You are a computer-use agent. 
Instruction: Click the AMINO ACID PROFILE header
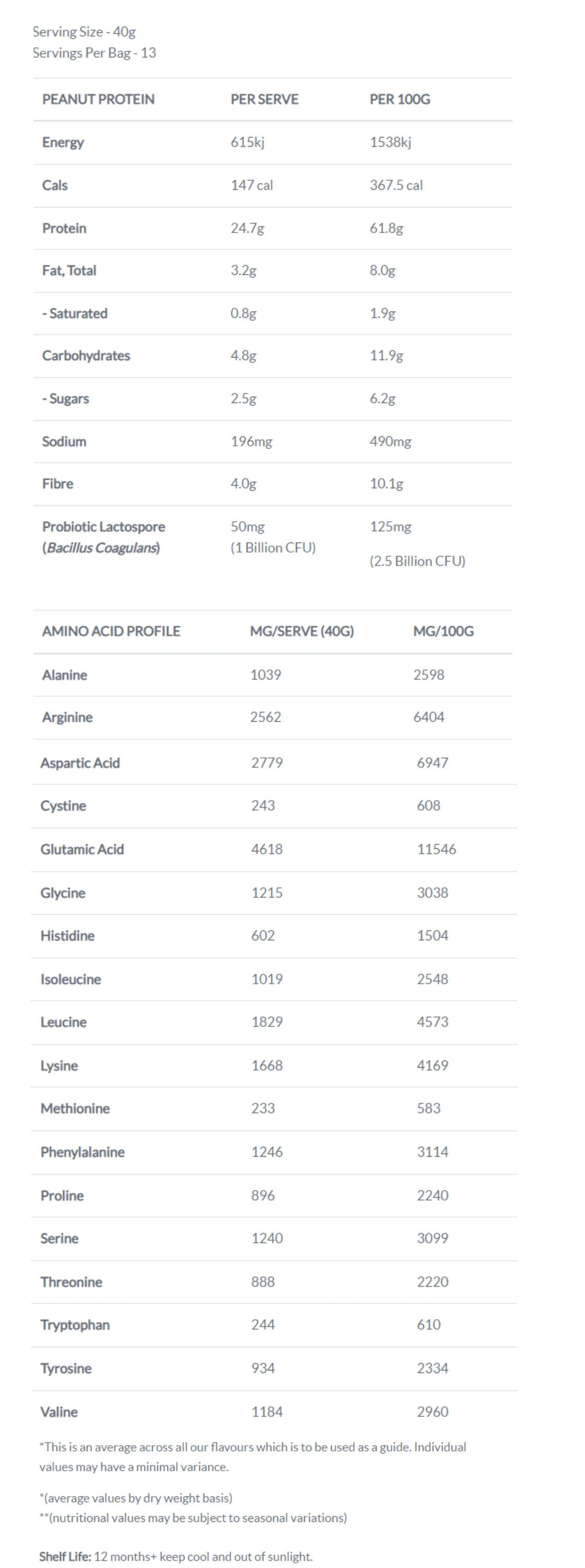coord(111,631)
